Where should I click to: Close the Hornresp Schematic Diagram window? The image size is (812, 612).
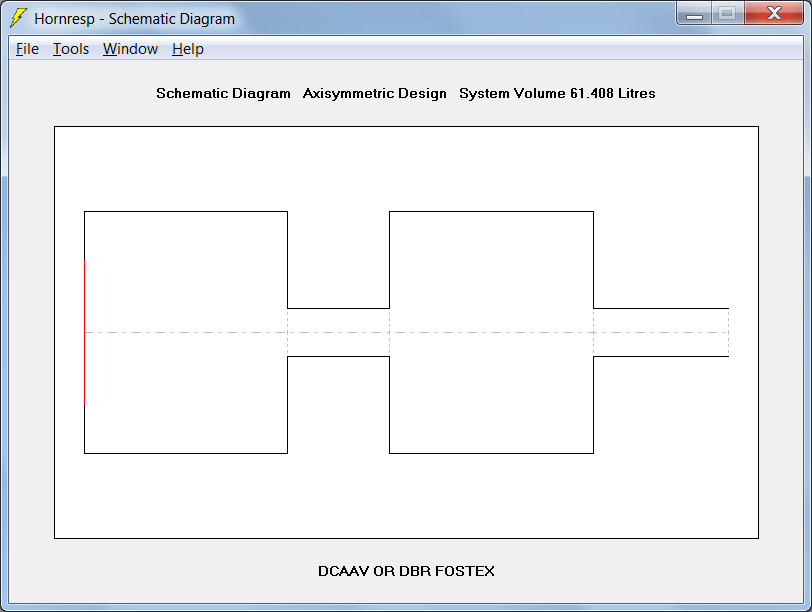774,14
